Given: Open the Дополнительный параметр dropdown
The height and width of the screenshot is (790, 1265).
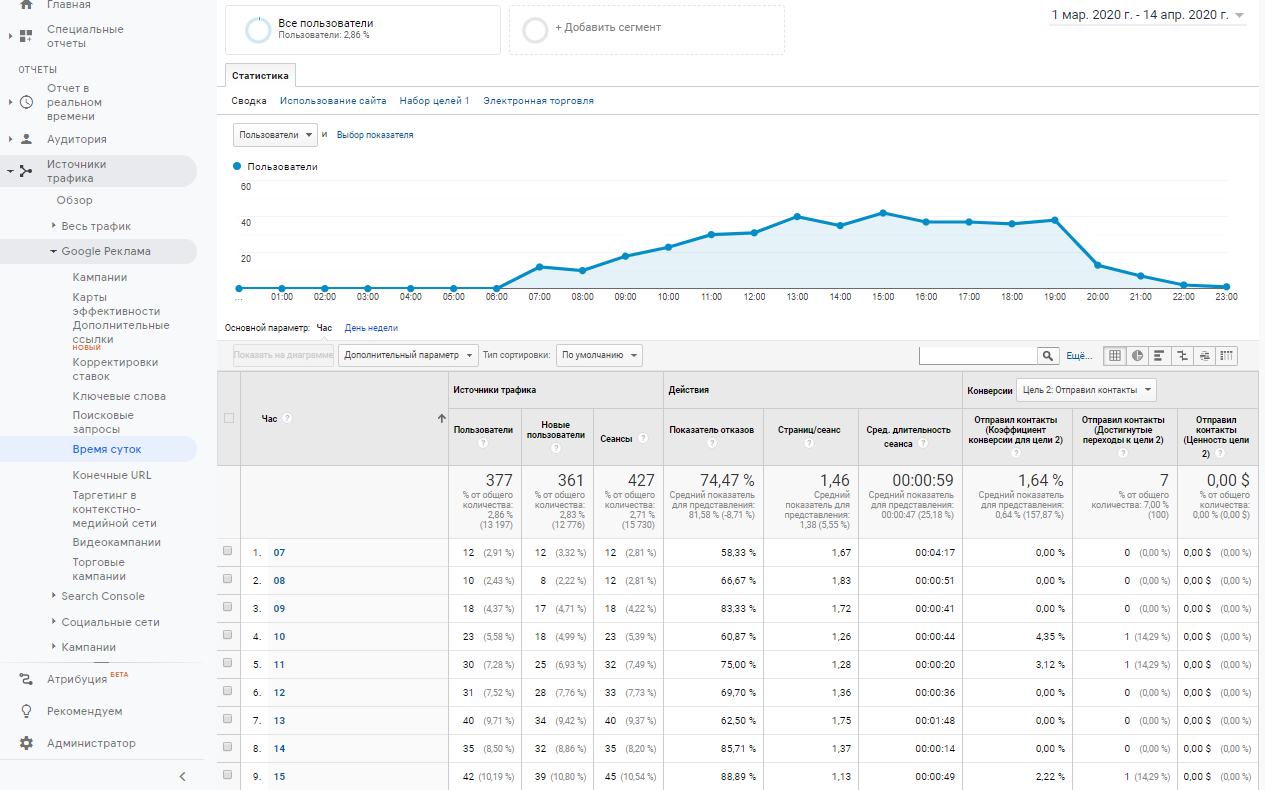Looking at the screenshot, I should [x=408, y=355].
